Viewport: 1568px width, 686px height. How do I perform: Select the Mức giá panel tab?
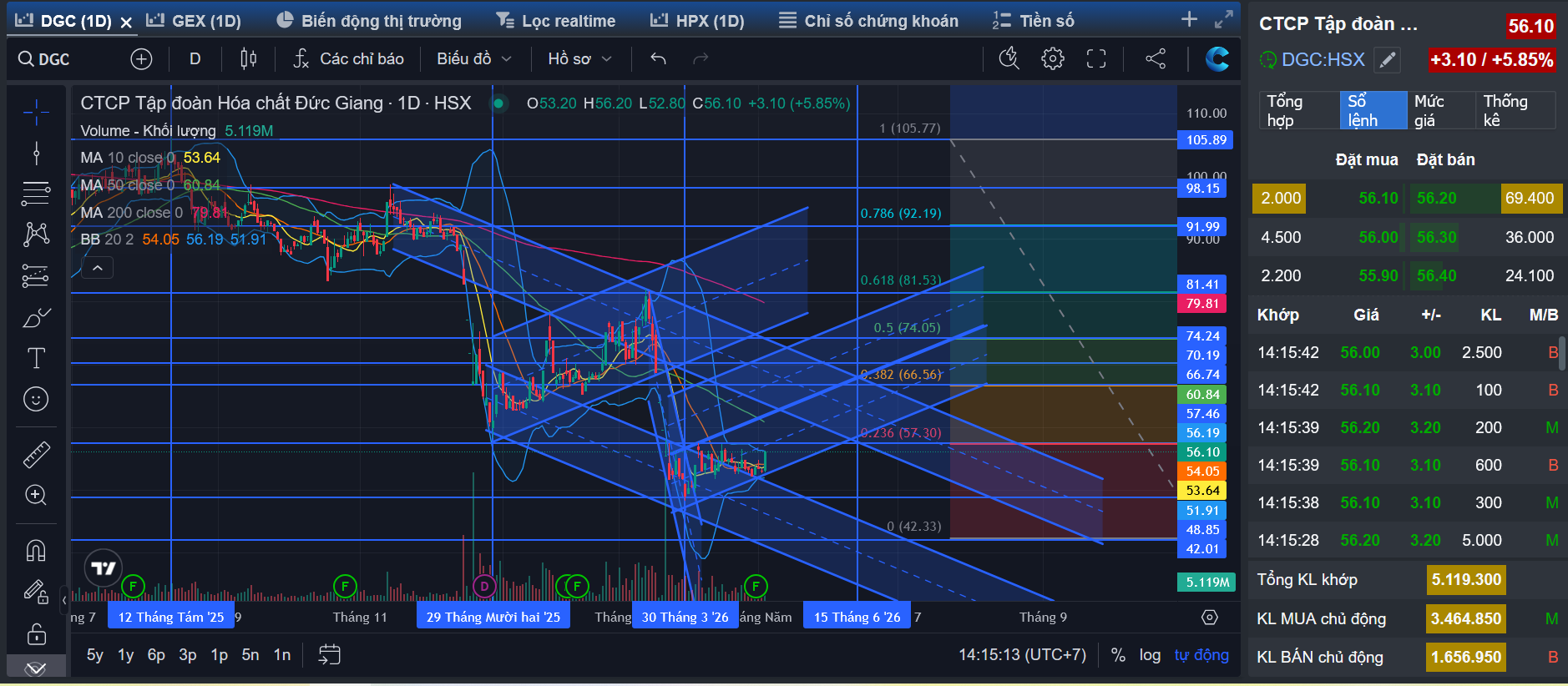pos(1439,110)
